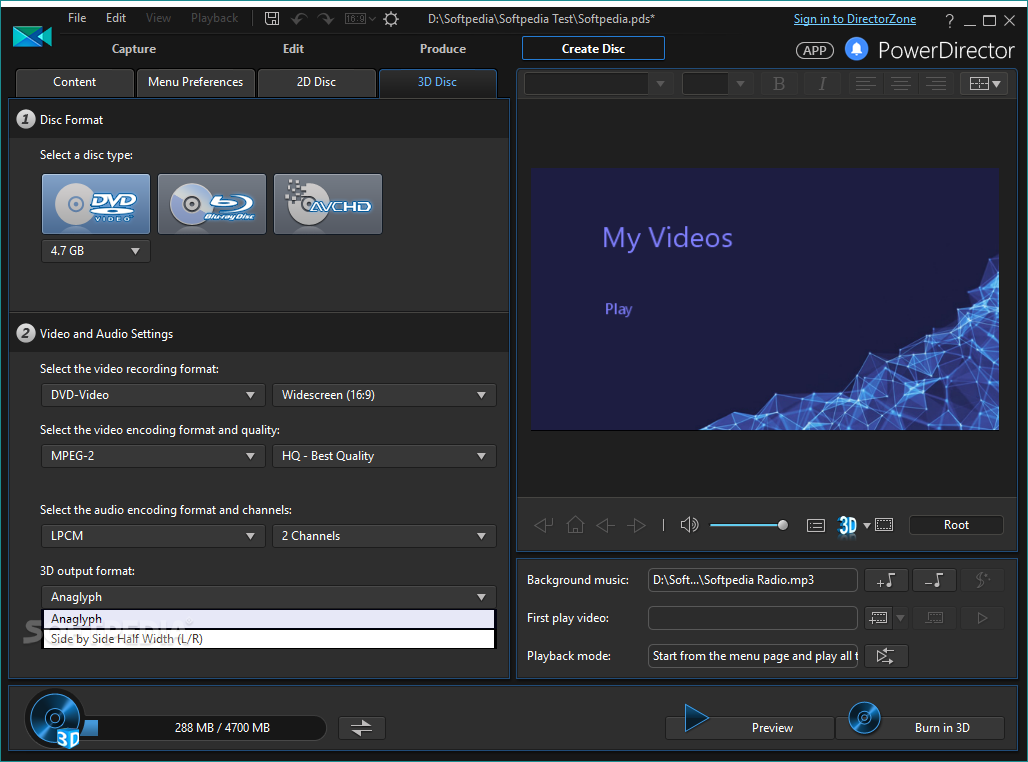
Task: Collapse the Anaglyph 3D output dropdown
Action: pos(269,597)
